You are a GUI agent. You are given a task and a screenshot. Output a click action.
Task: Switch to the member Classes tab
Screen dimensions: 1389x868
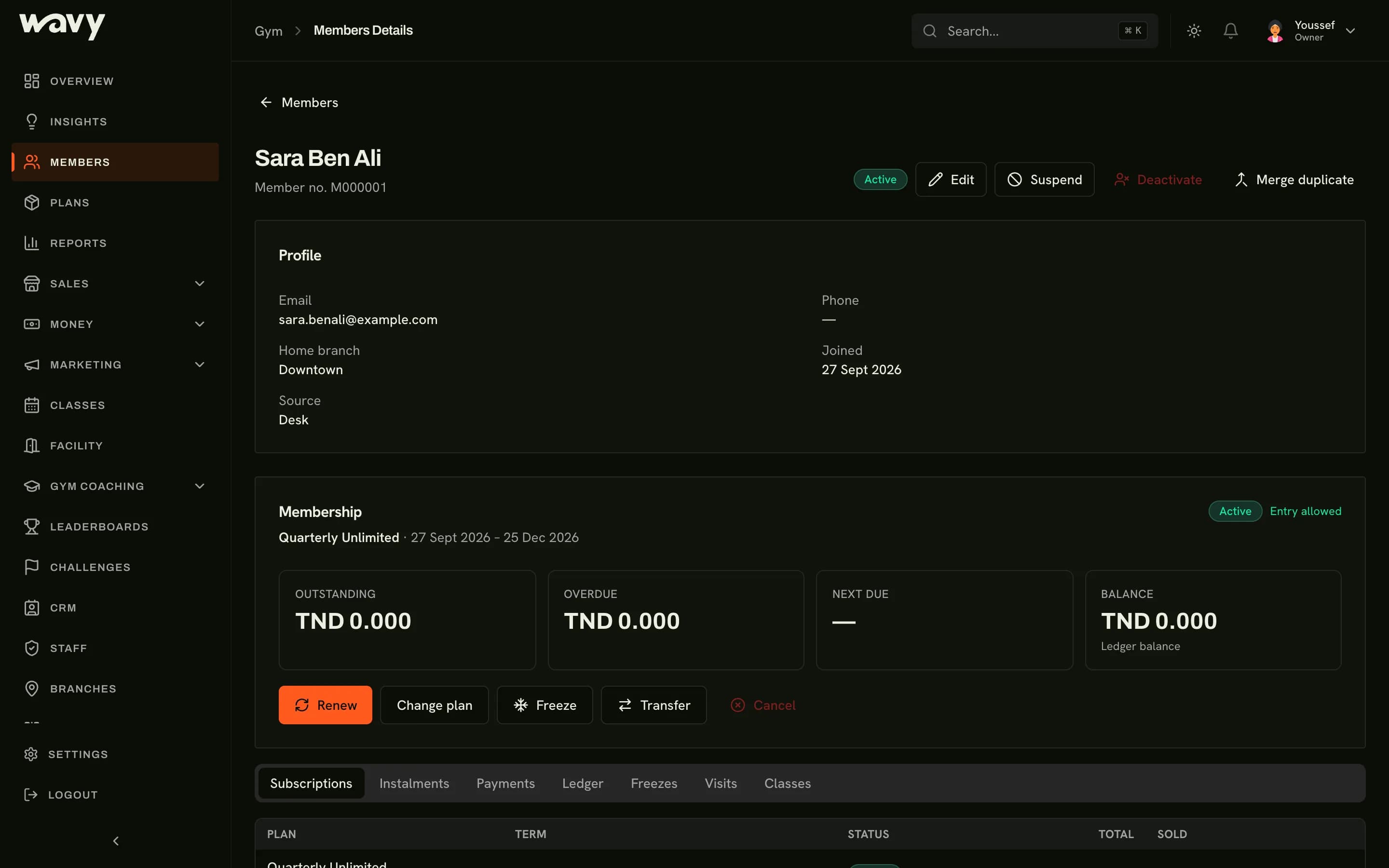click(787, 783)
